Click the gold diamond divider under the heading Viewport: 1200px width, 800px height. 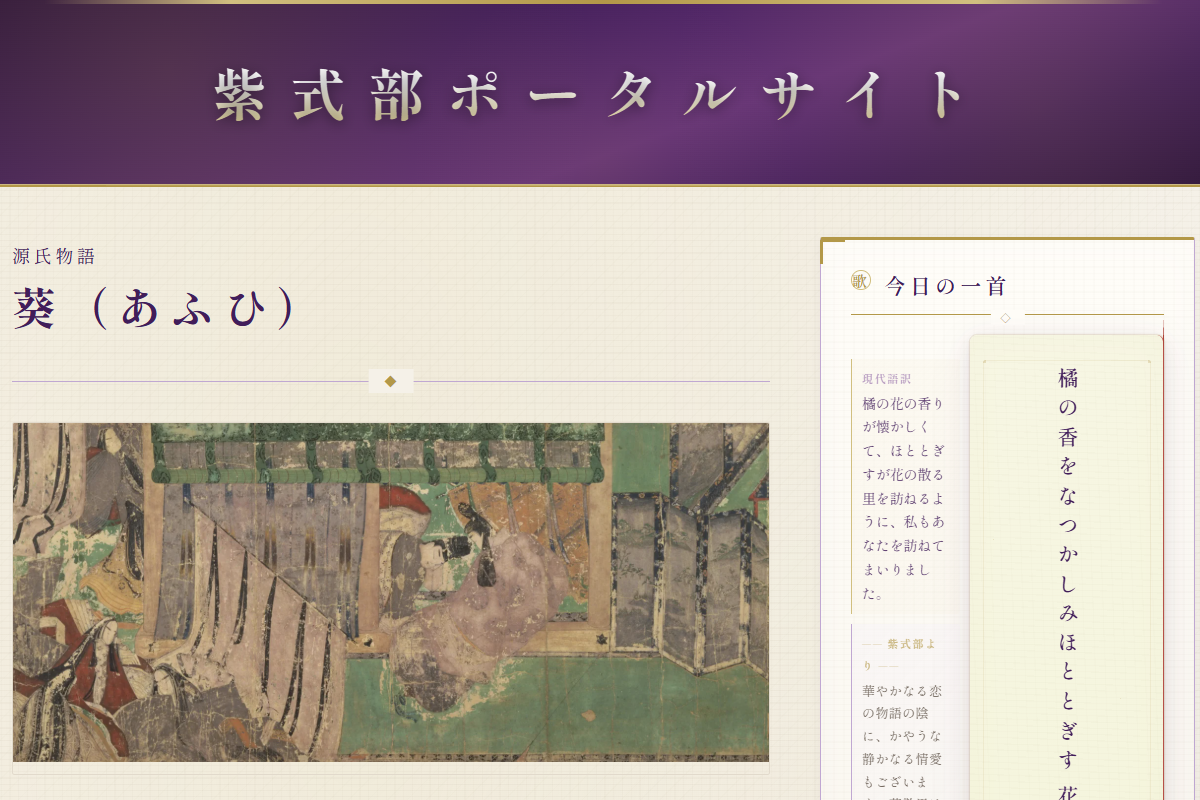point(390,381)
